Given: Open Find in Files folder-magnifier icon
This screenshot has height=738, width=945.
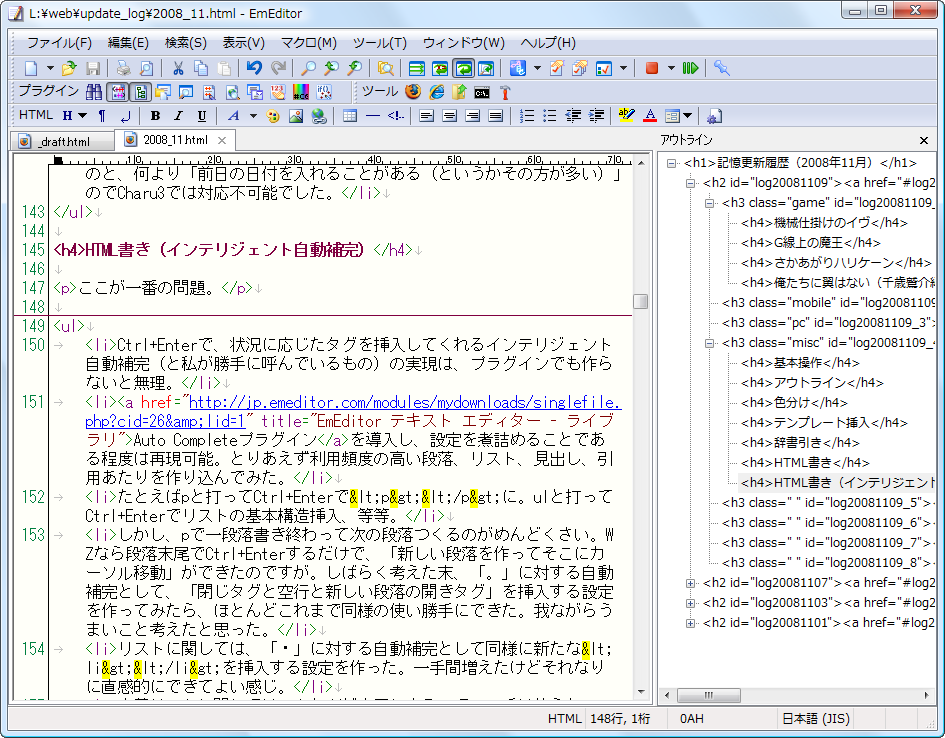Looking at the screenshot, I should pos(385,68).
